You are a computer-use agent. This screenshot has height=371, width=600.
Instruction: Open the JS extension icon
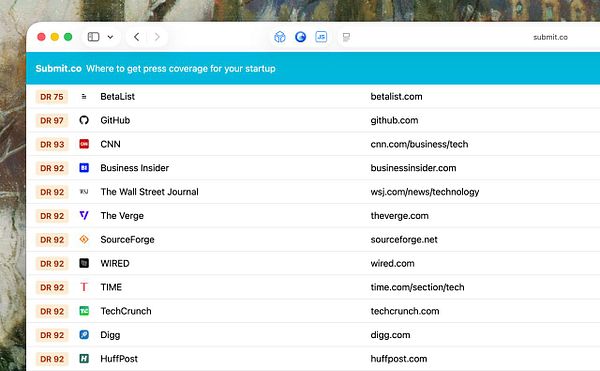pos(321,37)
